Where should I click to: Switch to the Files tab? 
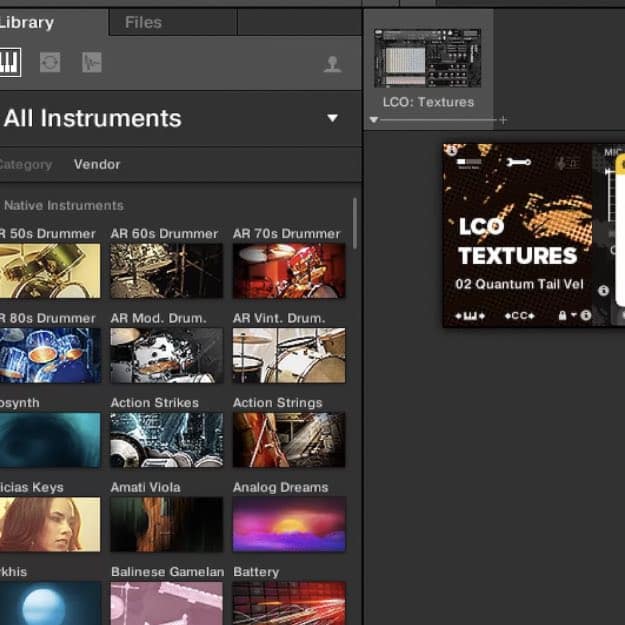tap(143, 22)
